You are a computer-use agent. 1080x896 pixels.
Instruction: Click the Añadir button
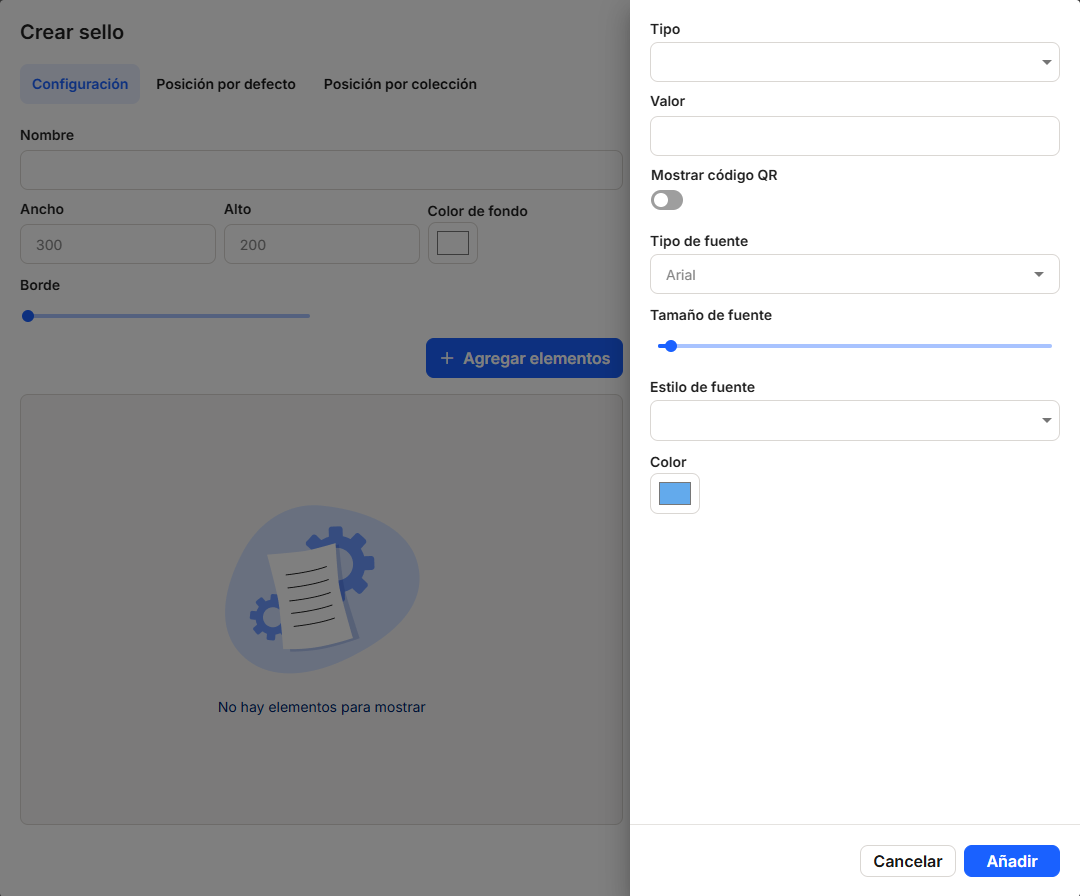pos(1011,861)
